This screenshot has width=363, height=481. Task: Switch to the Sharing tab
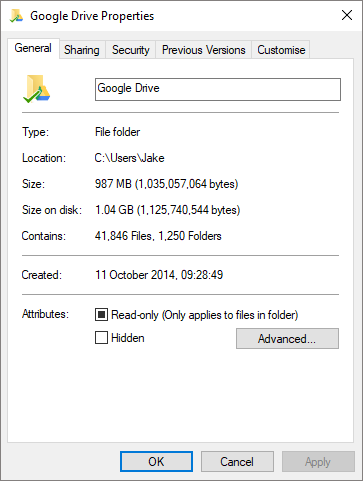tap(82, 50)
